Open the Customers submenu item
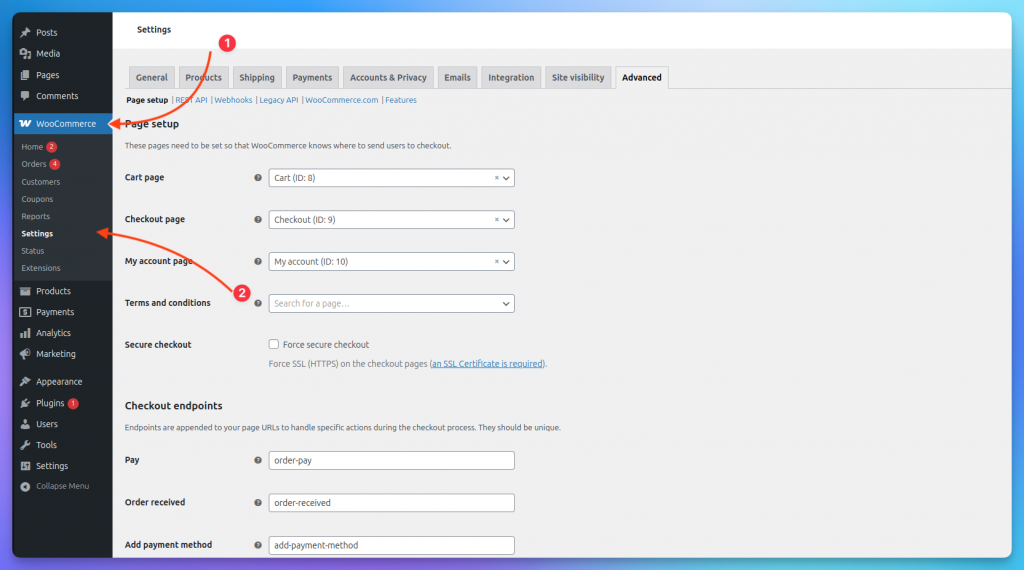 pos(40,182)
